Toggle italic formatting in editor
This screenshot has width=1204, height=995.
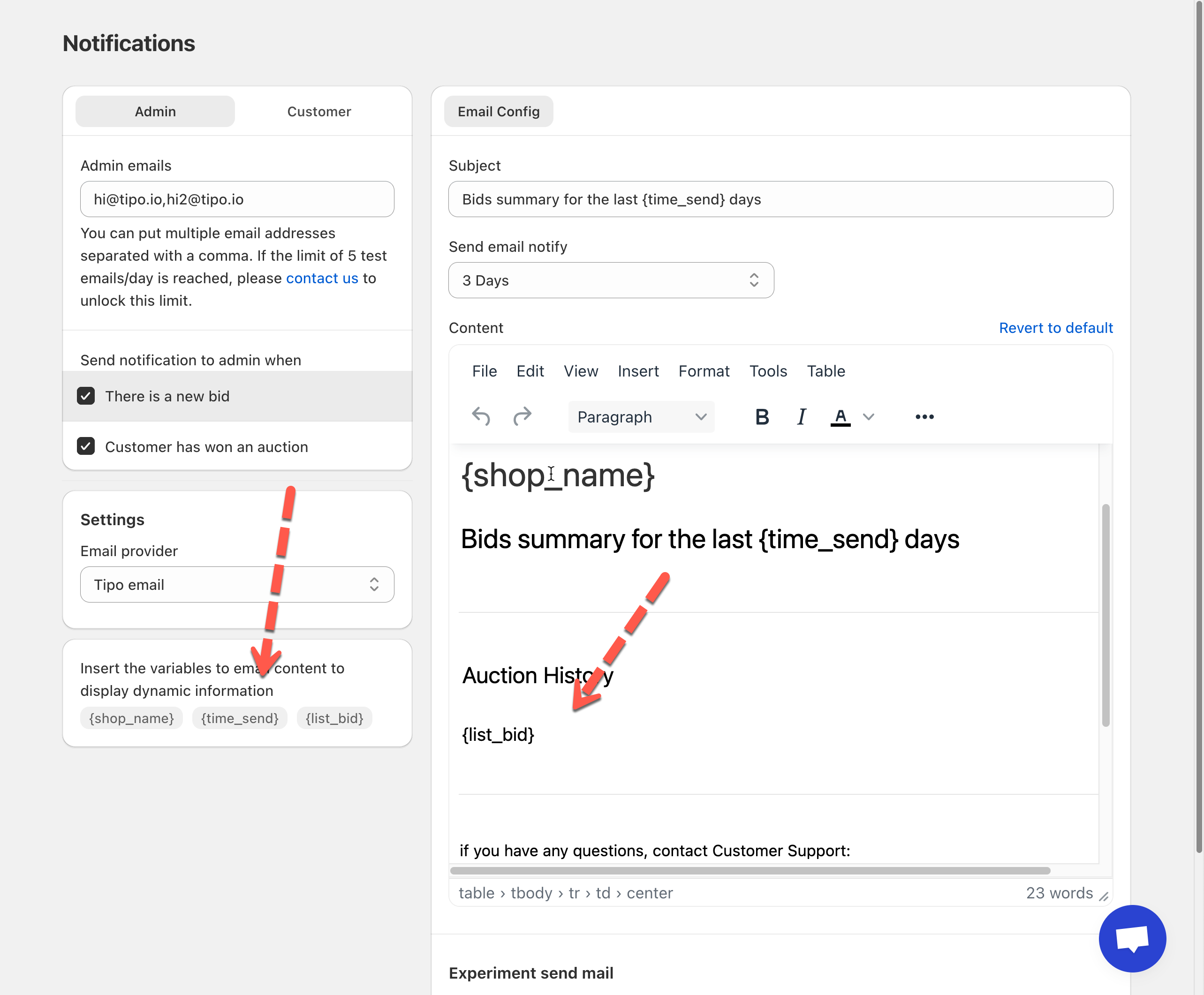point(801,417)
